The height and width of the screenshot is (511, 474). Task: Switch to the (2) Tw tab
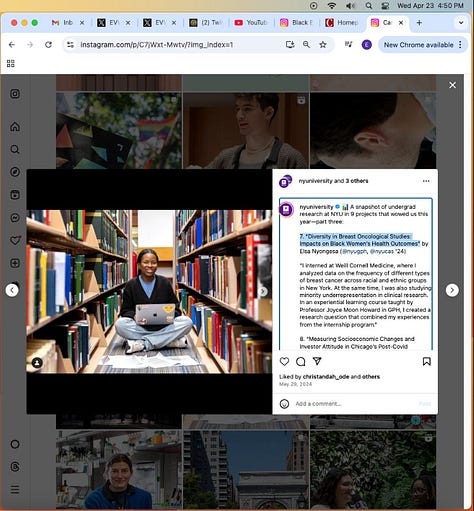point(206,23)
